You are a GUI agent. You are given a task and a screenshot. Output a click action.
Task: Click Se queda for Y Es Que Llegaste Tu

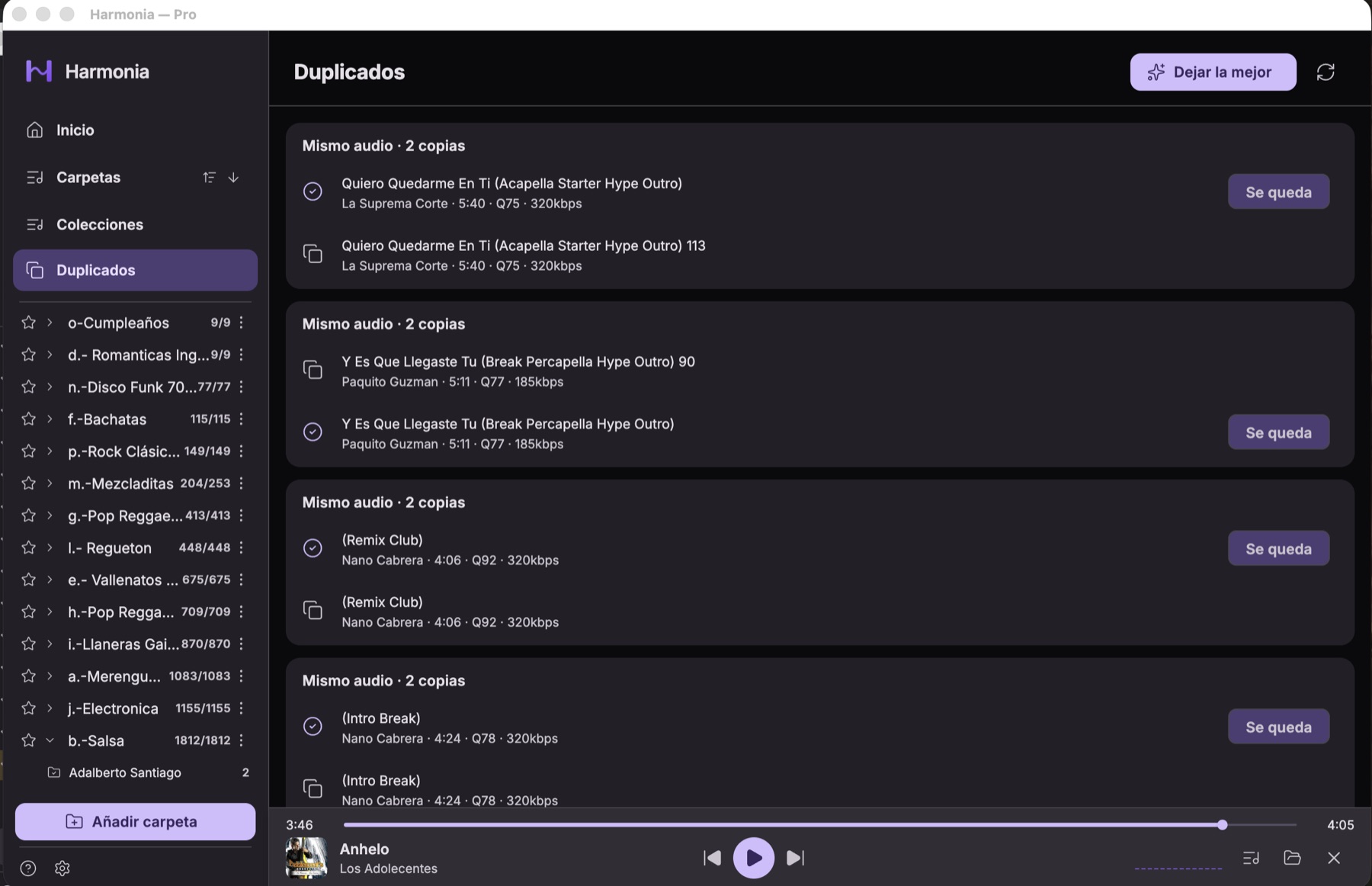1278,432
